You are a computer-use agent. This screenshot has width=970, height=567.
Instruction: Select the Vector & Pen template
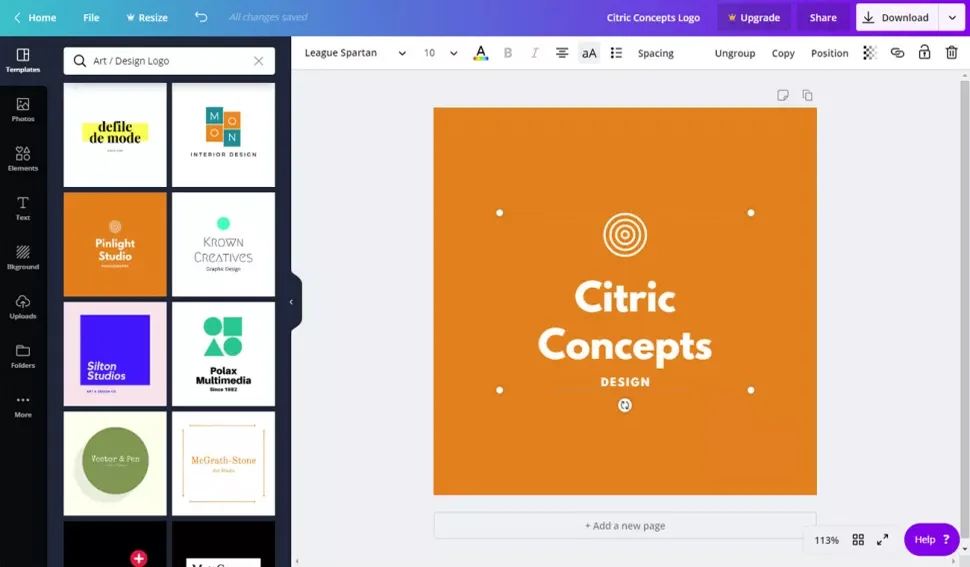[115, 464]
